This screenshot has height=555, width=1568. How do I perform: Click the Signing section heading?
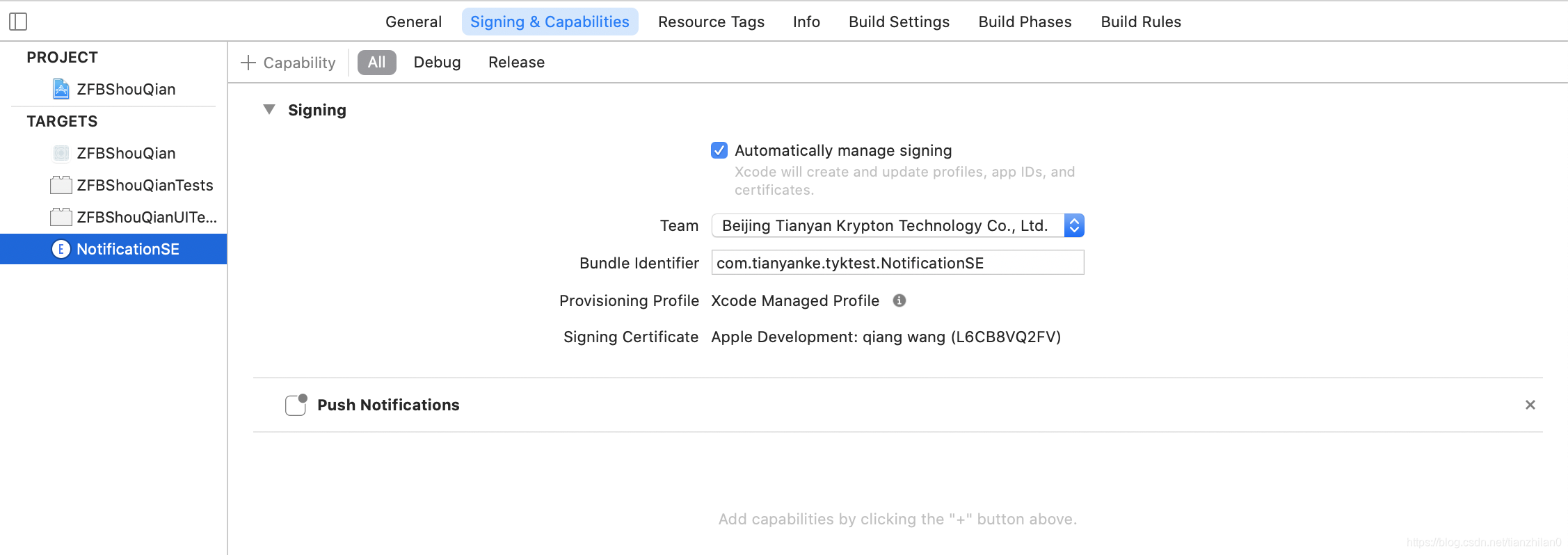[x=317, y=110]
